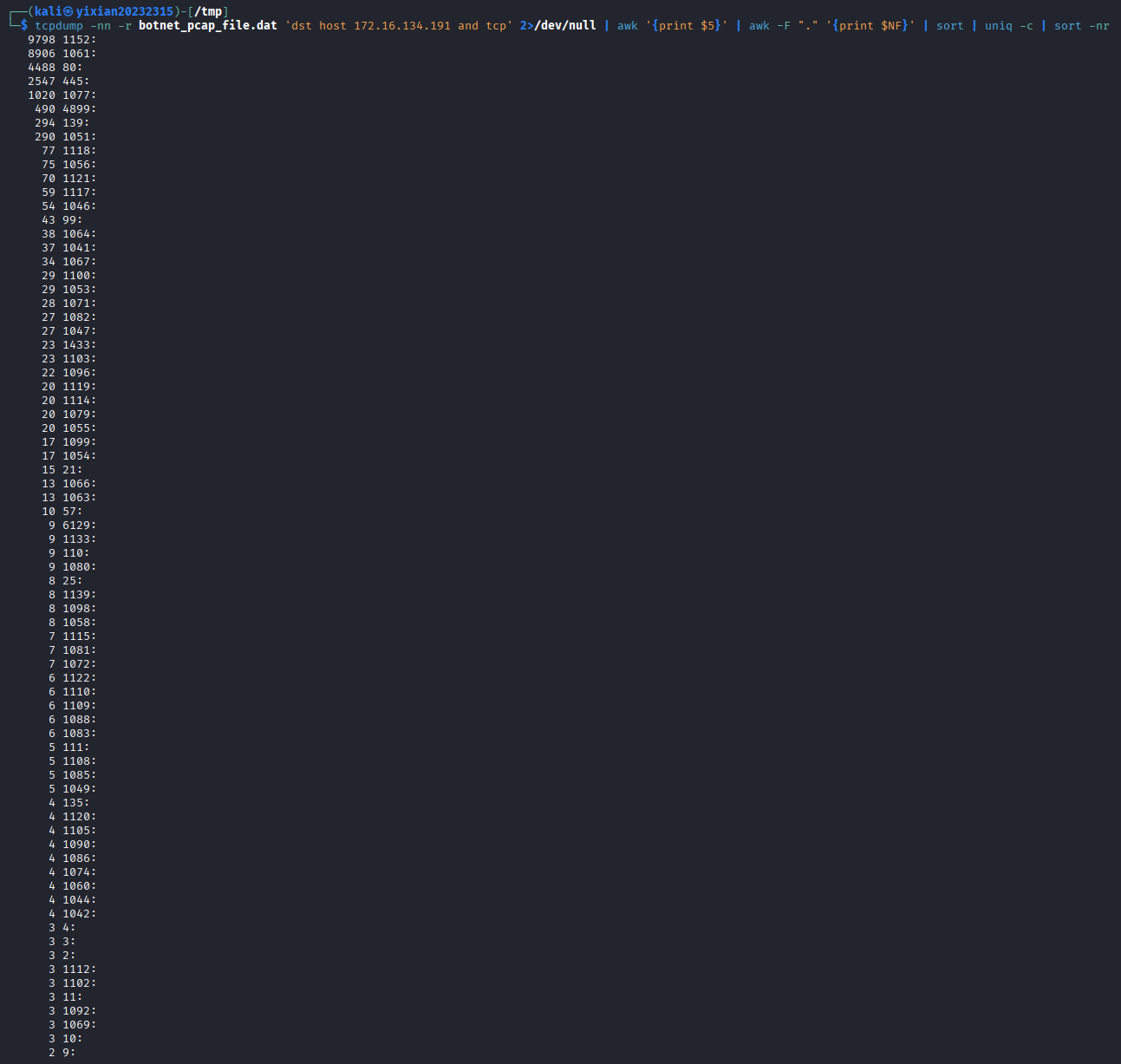The image size is (1121, 1064).
Task: Click the botnet_pcap_file.dat filename in command
Action: [x=208, y=26]
